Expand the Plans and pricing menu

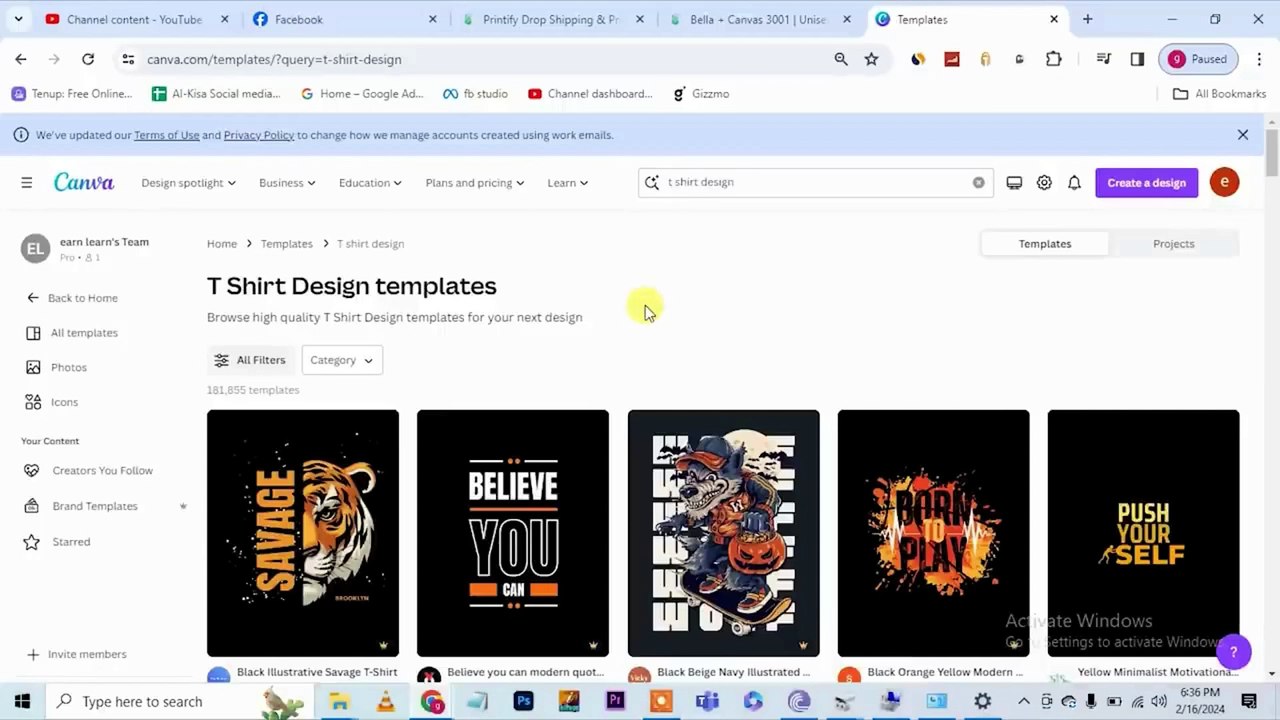point(475,183)
